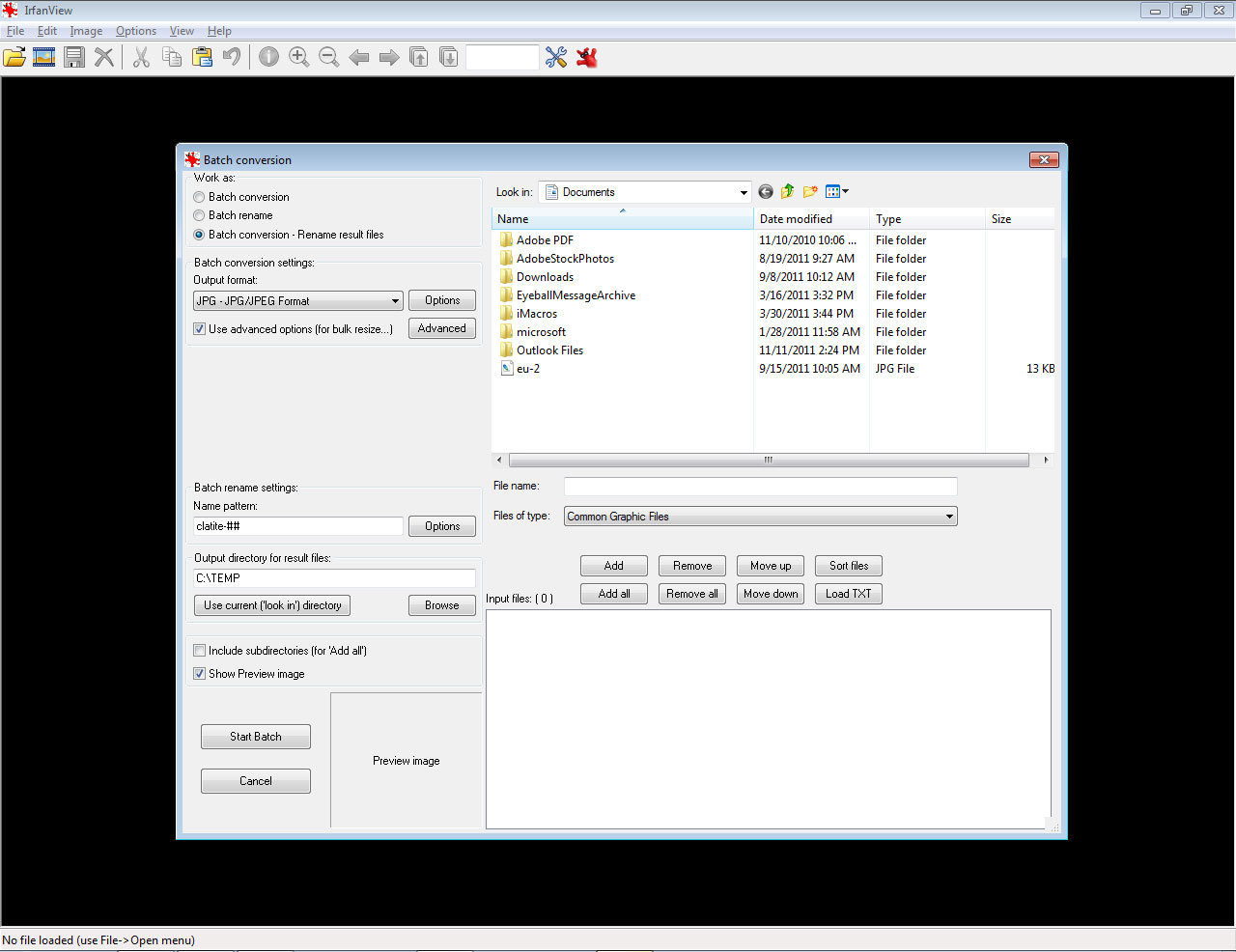Open the Options menu in the menu bar
Viewport: 1236px width, 952px height.
[136, 31]
